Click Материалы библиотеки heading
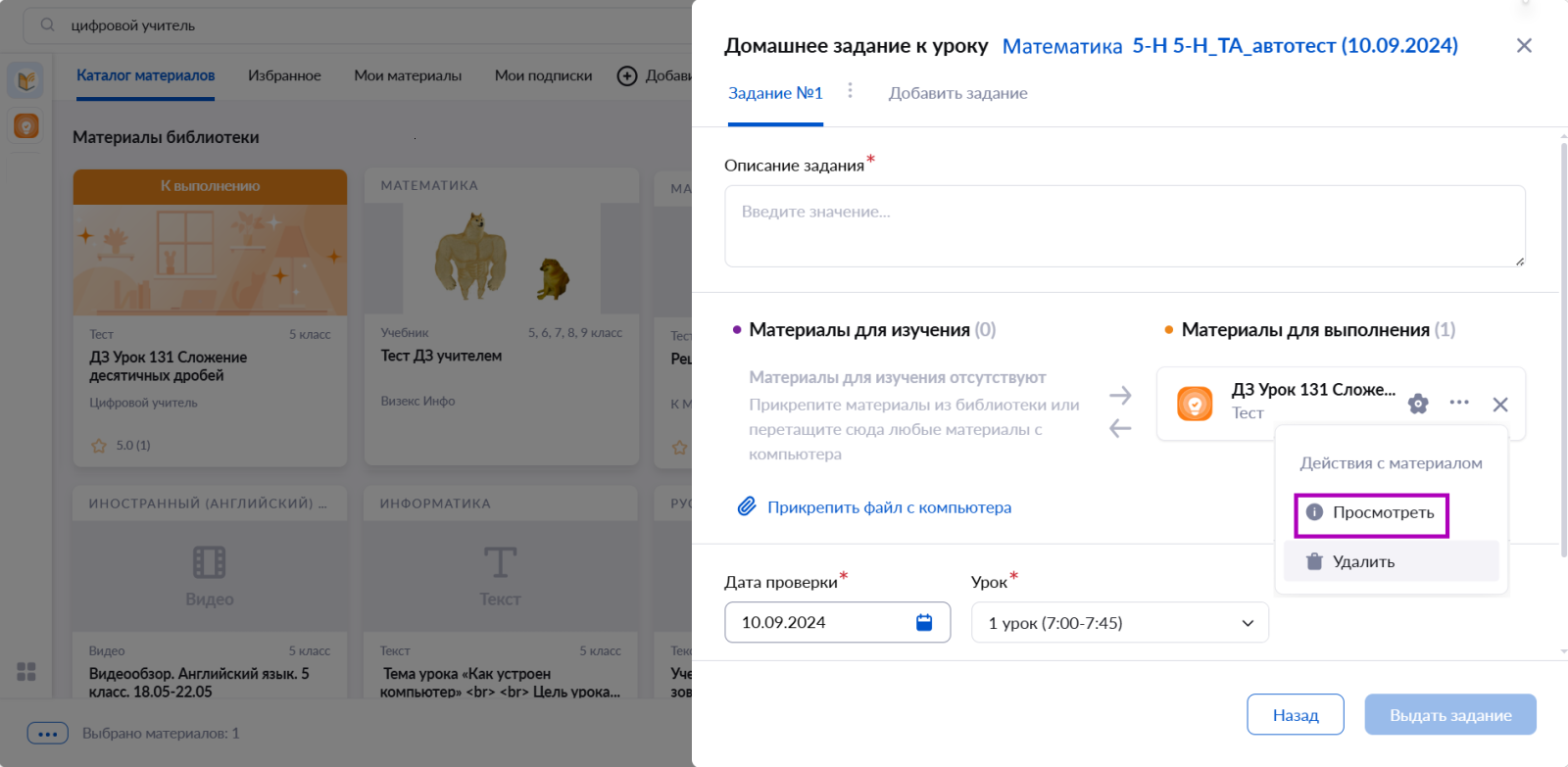This screenshot has width=1568, height=767. point(166,137)
